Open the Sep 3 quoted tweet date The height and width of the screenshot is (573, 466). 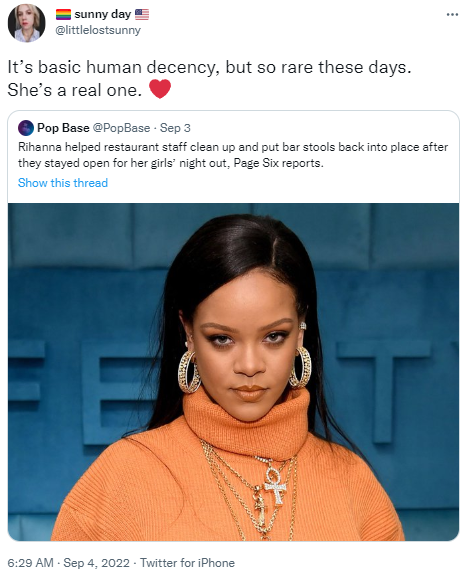(175, 128)
